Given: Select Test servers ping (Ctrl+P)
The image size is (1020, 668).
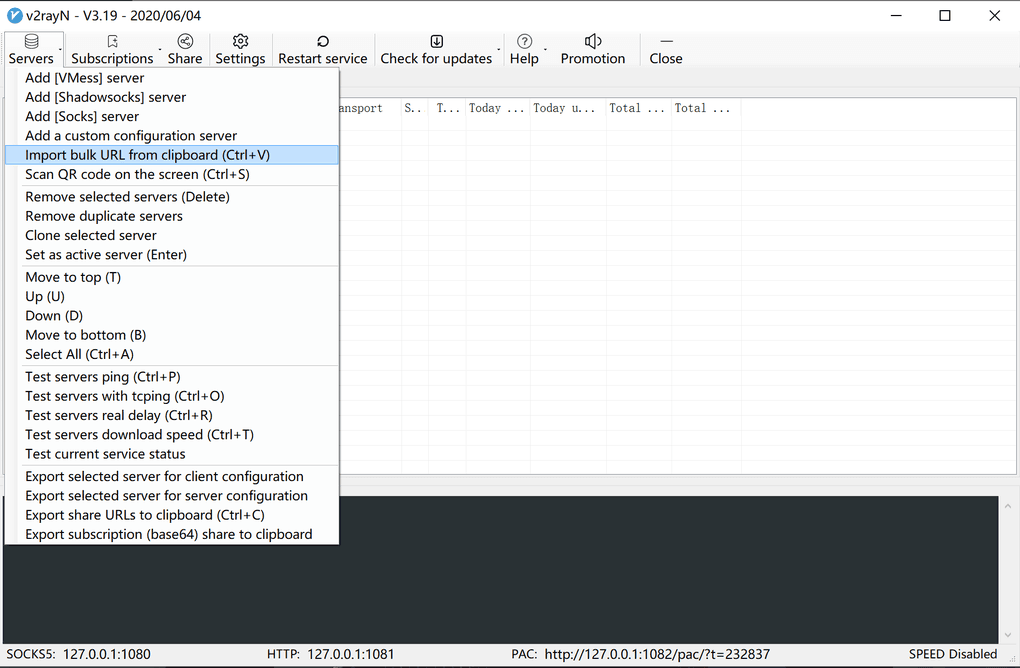Looking at the screenshot, I should click(172, 377).
